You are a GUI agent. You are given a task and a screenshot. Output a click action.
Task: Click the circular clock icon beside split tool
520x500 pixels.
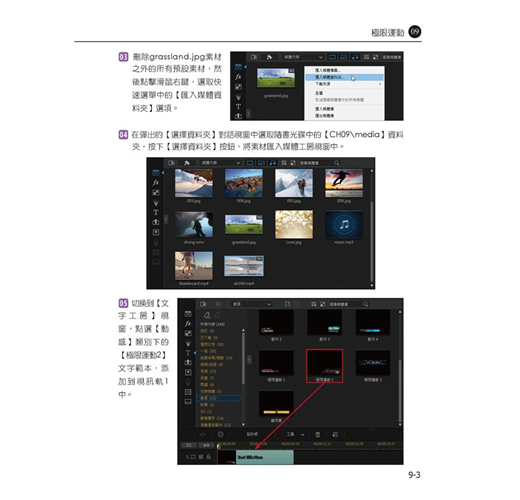point(221,434)
